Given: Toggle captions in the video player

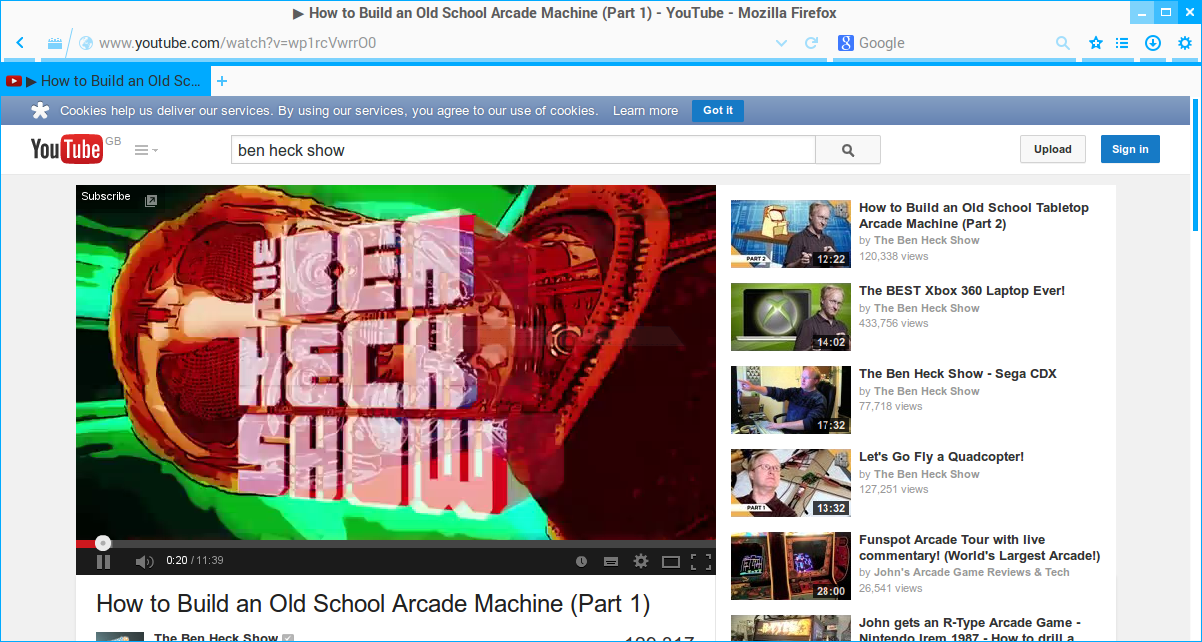Looking at the screenshot, I should 610,561.
